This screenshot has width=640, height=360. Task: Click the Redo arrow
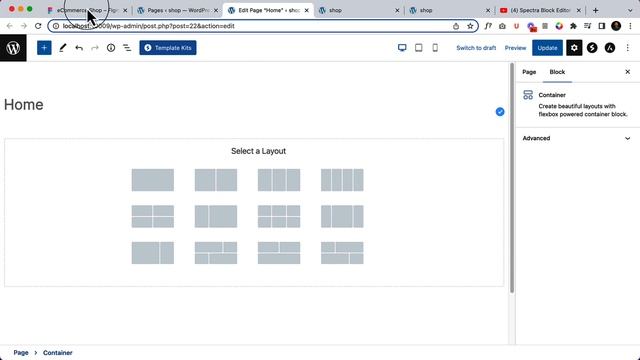pos(95,48)
